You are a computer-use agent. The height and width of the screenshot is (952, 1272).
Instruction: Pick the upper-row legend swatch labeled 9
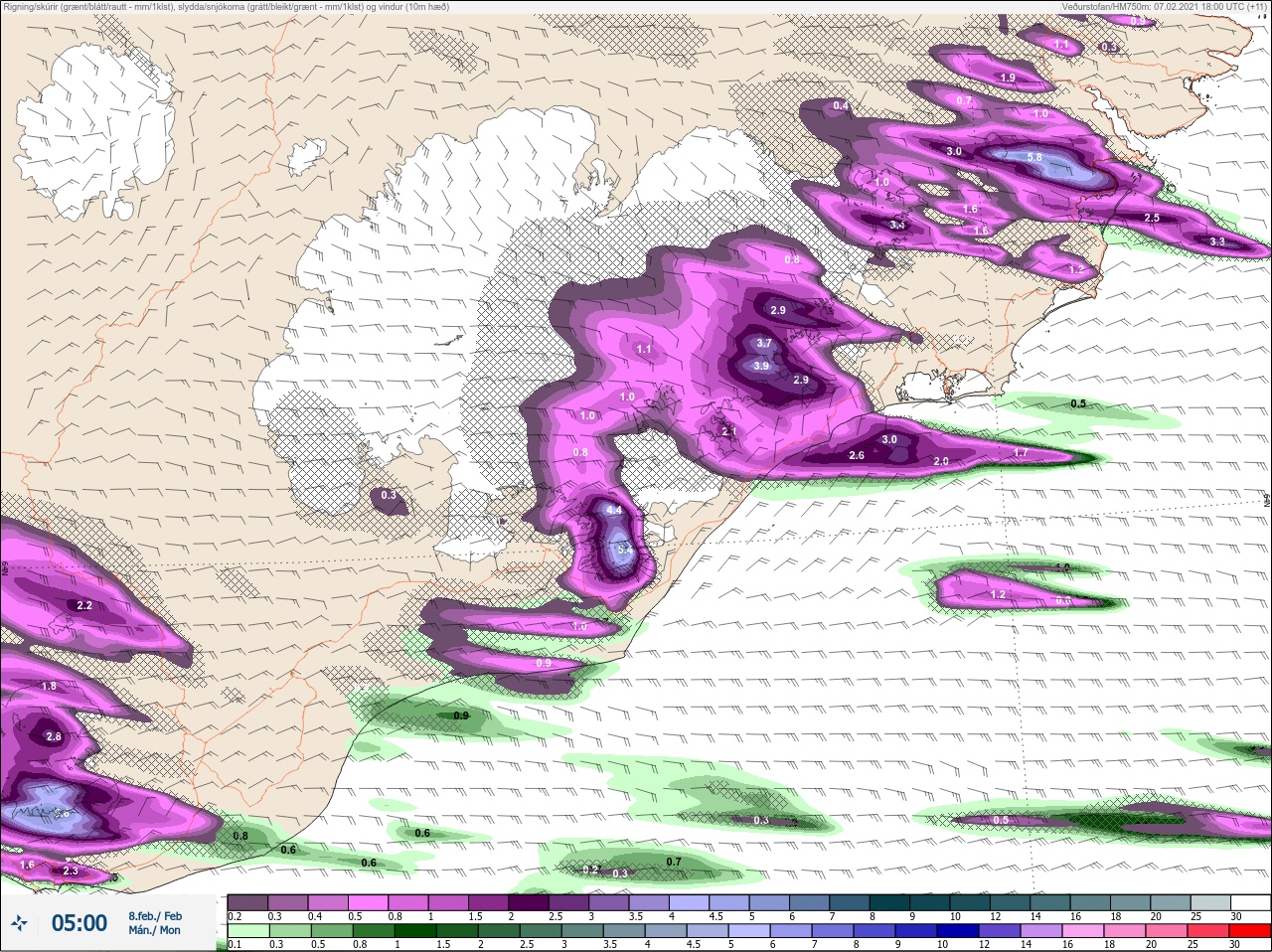coord(931,902)
